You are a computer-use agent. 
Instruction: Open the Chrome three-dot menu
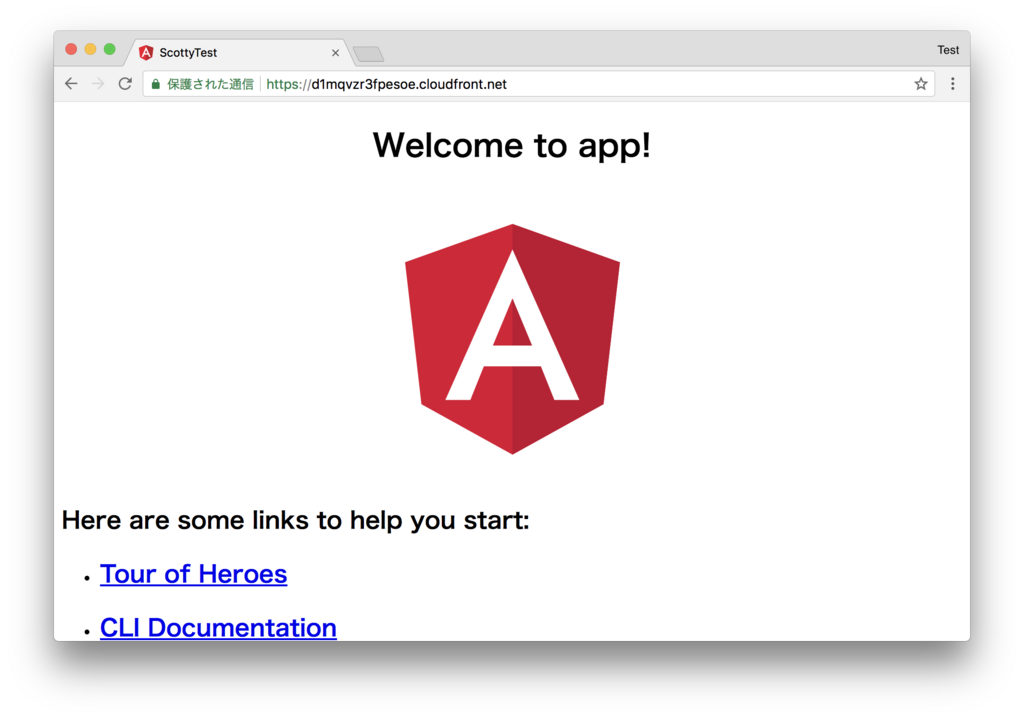point(953,84)
